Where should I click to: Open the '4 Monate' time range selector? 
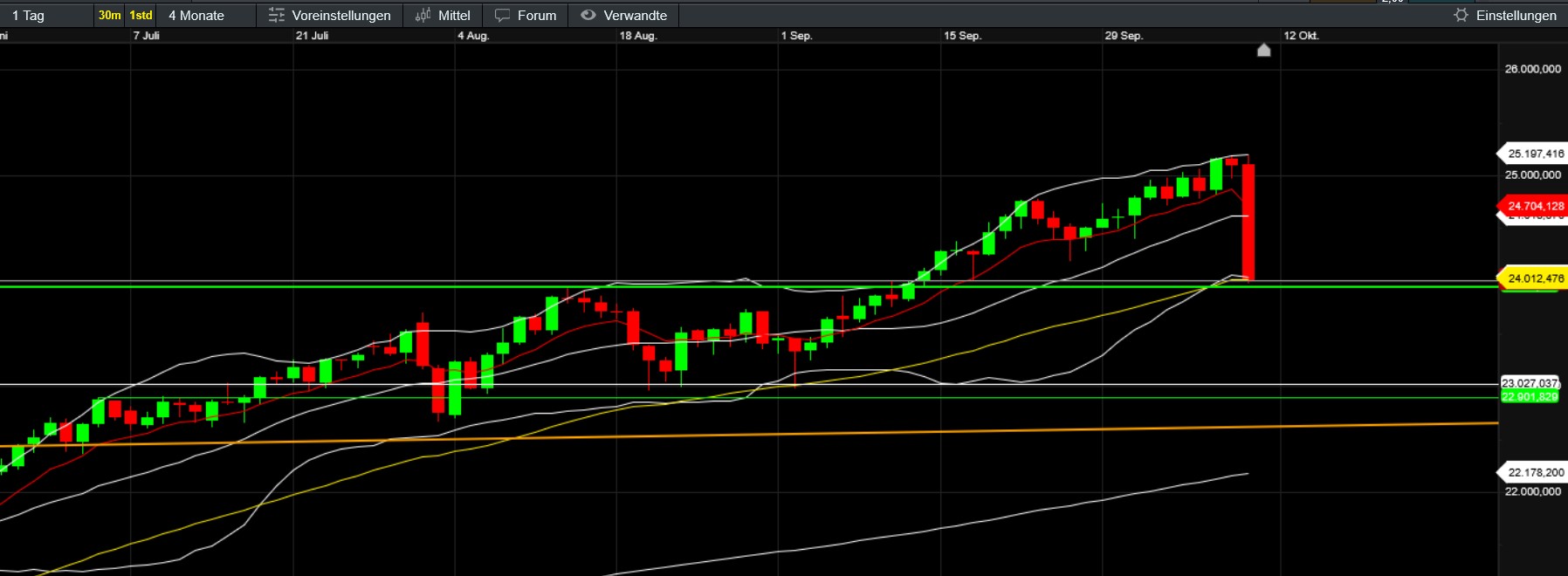206,15
